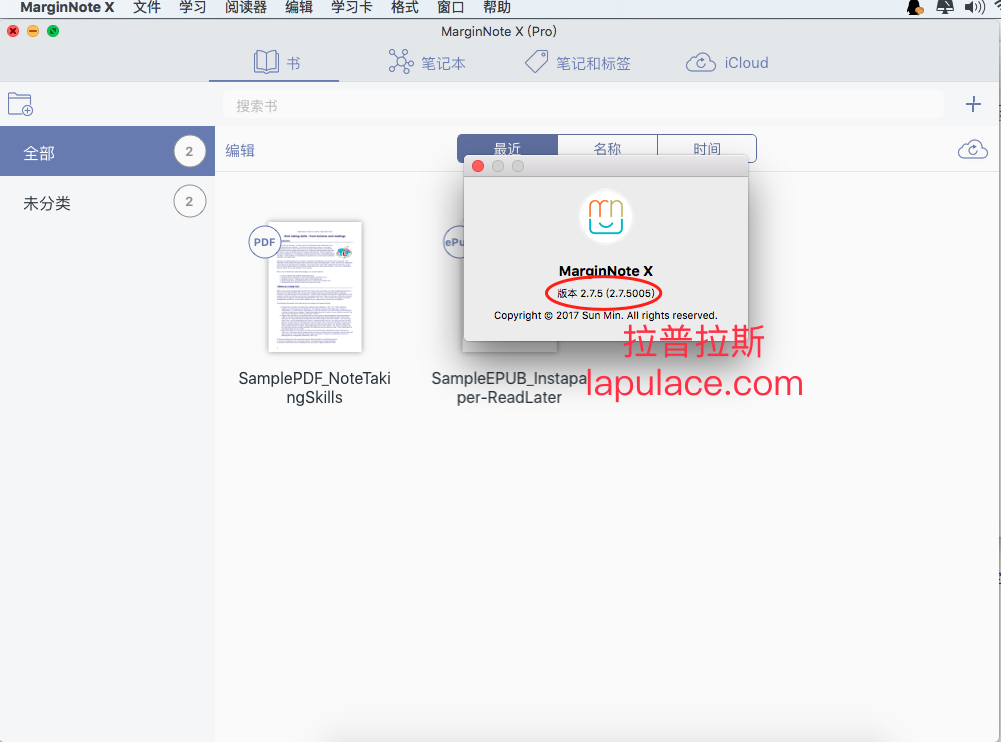This screenshot has height=742, width=1001.
Task: Close the About MarginNote X dialog
Action: click(478, 166)
